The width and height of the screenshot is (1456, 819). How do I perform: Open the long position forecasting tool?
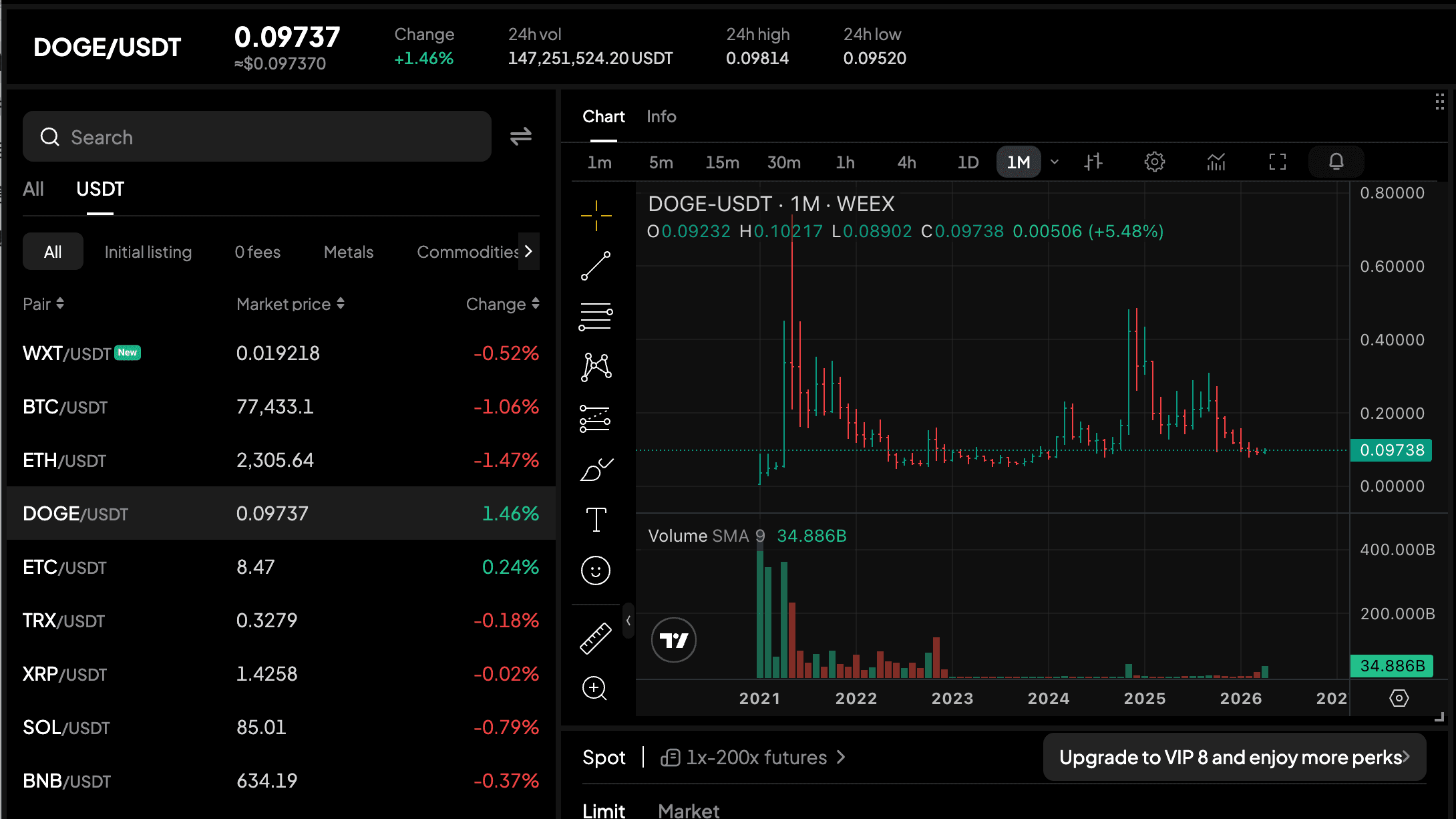pos(596,418)
